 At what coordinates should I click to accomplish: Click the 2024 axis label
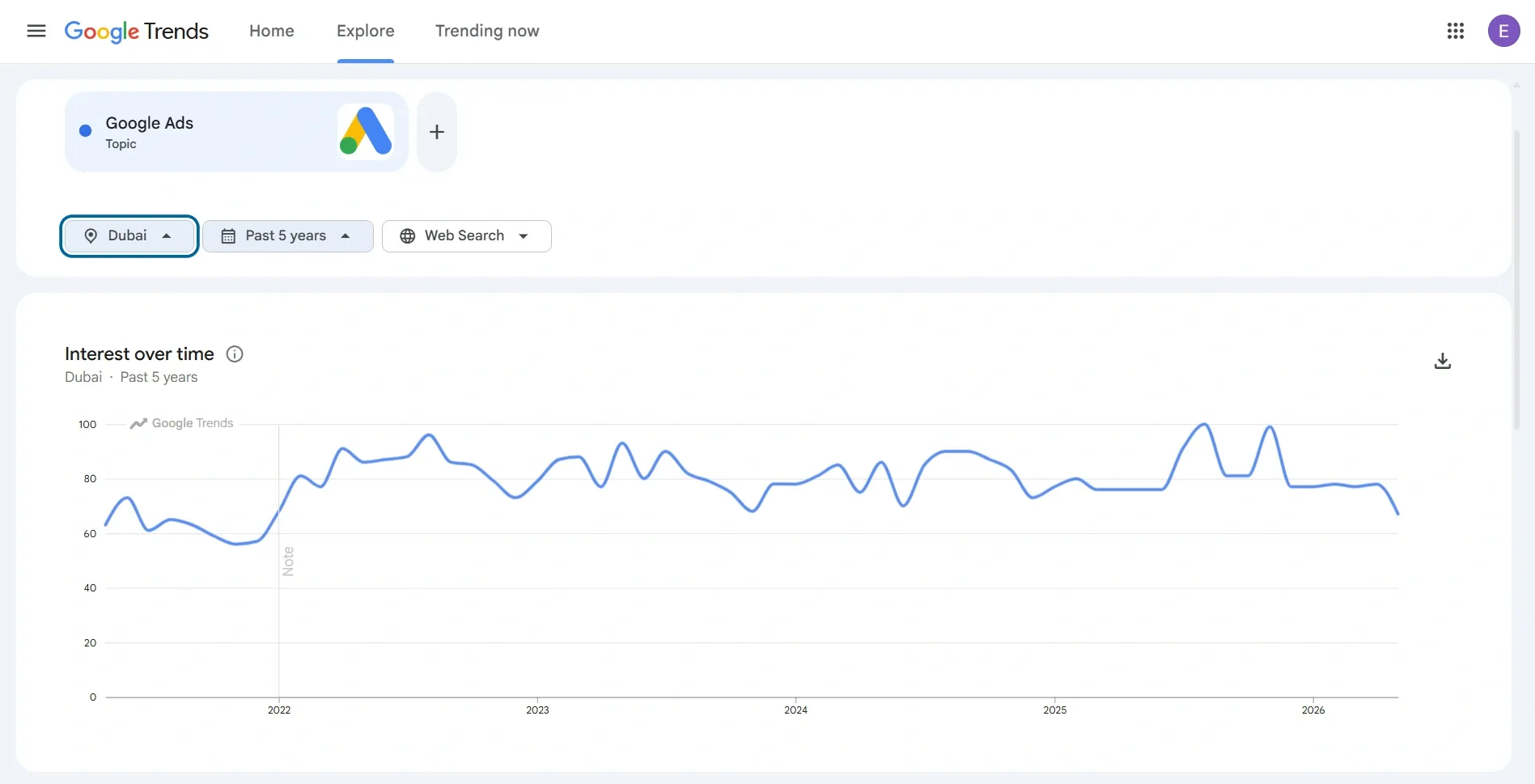click(795, 710)
